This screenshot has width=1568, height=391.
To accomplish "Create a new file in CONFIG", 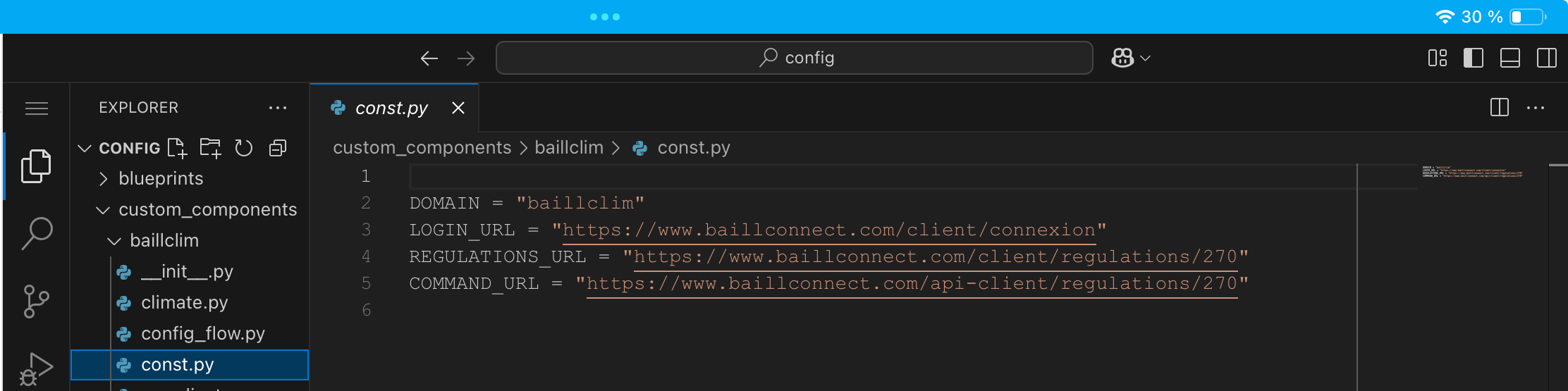I will (x=177, y=148).
